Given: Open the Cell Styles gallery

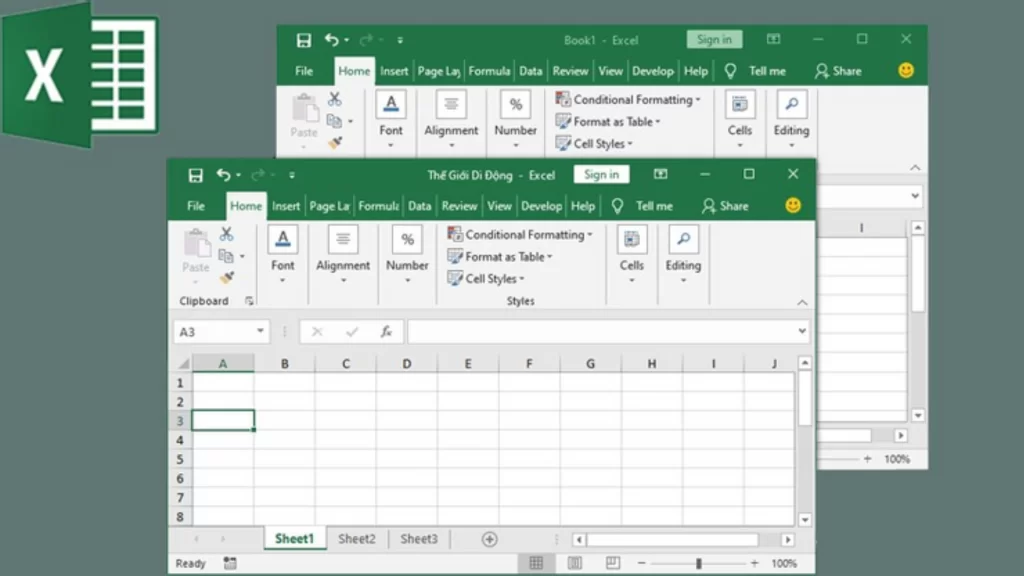Looking at the screenshot, I should [x=486, y=279].
